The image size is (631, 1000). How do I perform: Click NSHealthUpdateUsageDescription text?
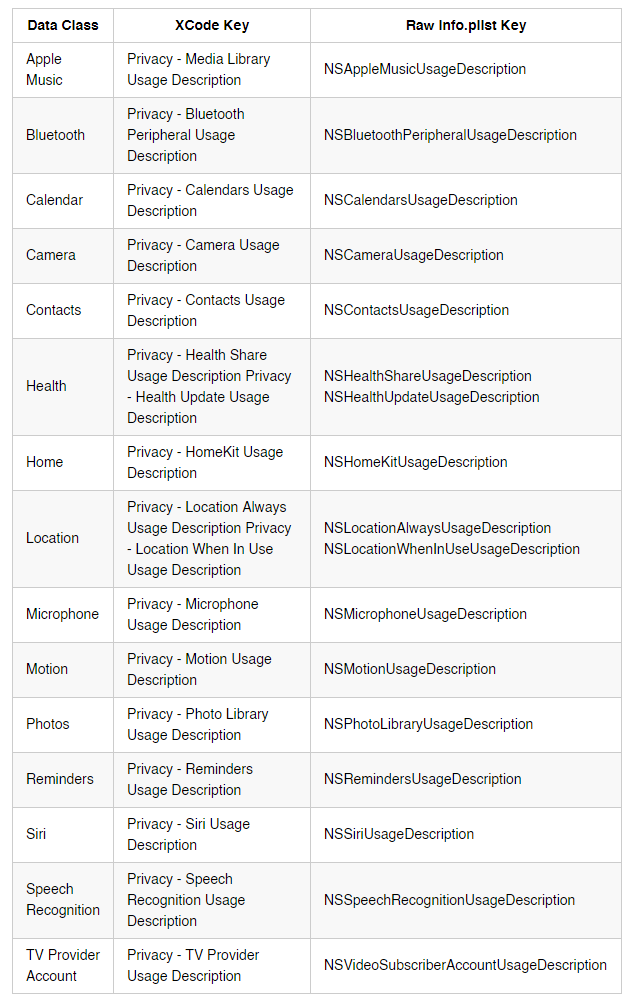coord(431,397)
